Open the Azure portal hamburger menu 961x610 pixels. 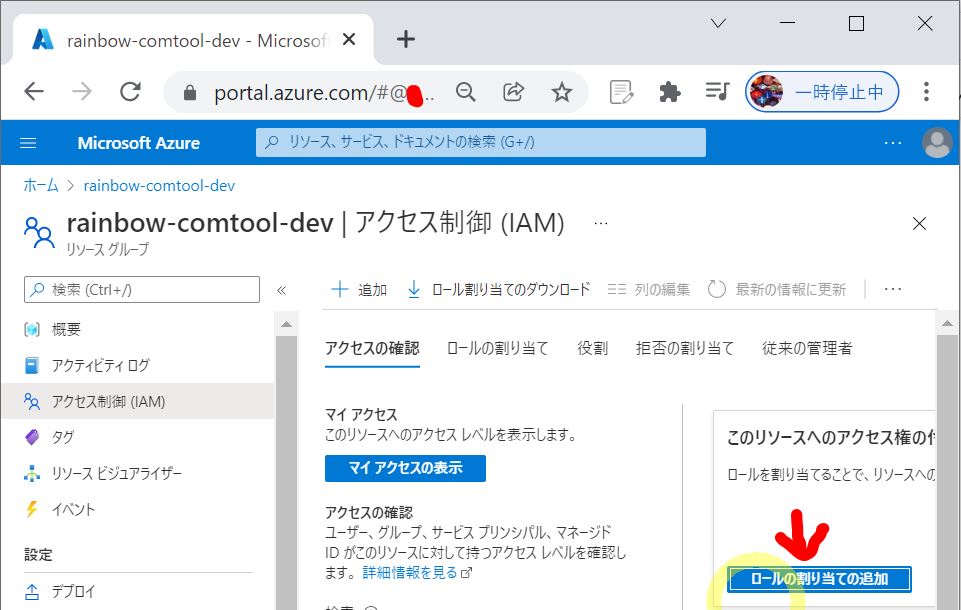coord(28,143)
